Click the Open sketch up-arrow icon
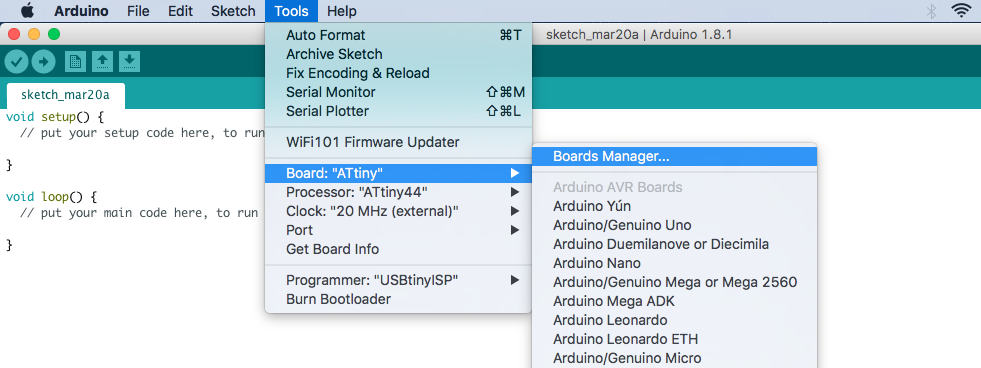This screenshot has width=981, height=368. (103, 61)
